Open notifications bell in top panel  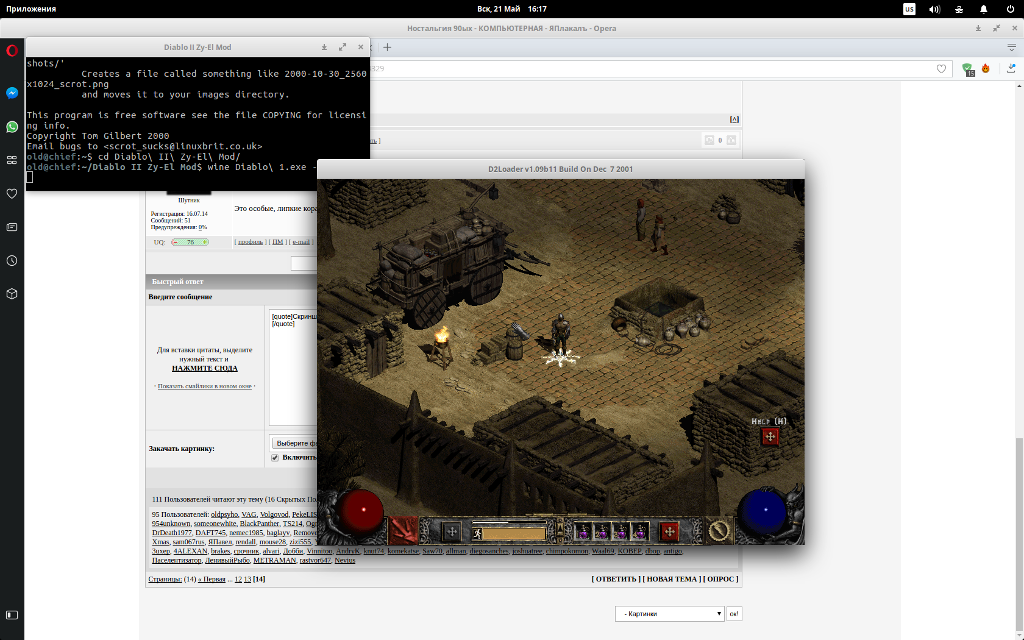coord(984,9)
